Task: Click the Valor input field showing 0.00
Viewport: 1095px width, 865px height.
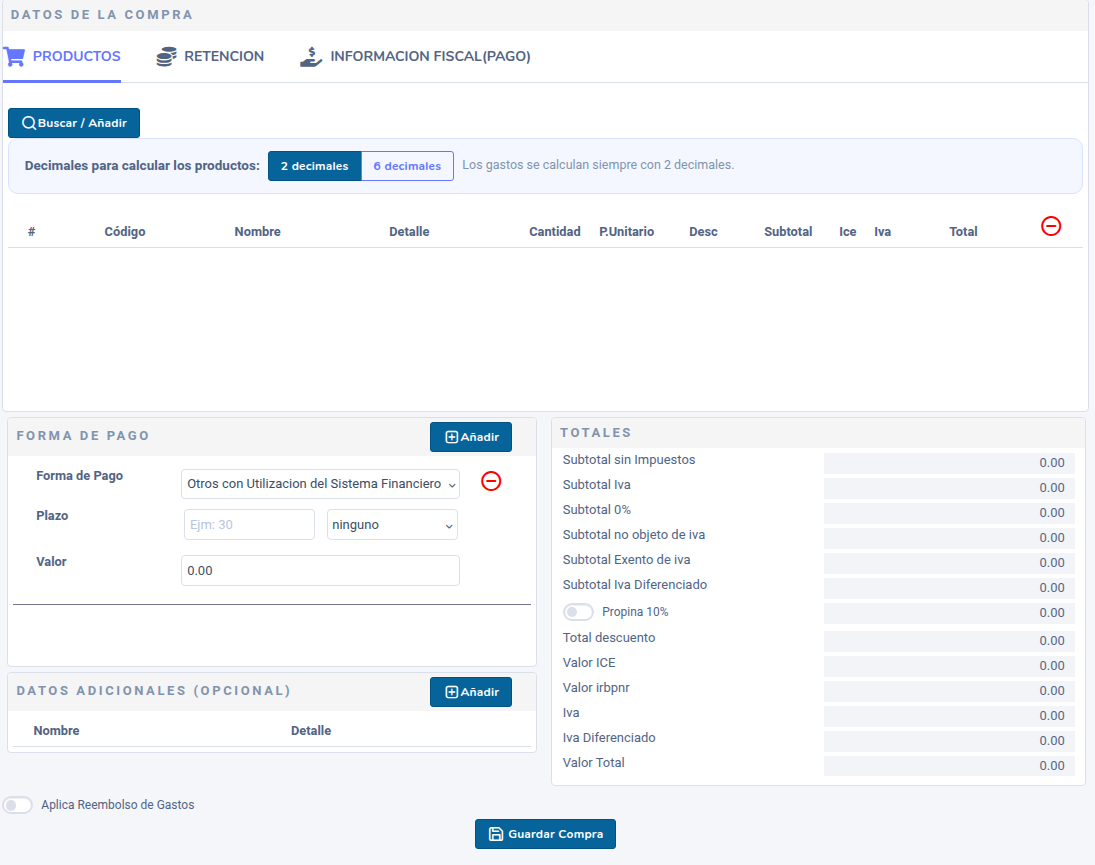Action: point(321,570)
